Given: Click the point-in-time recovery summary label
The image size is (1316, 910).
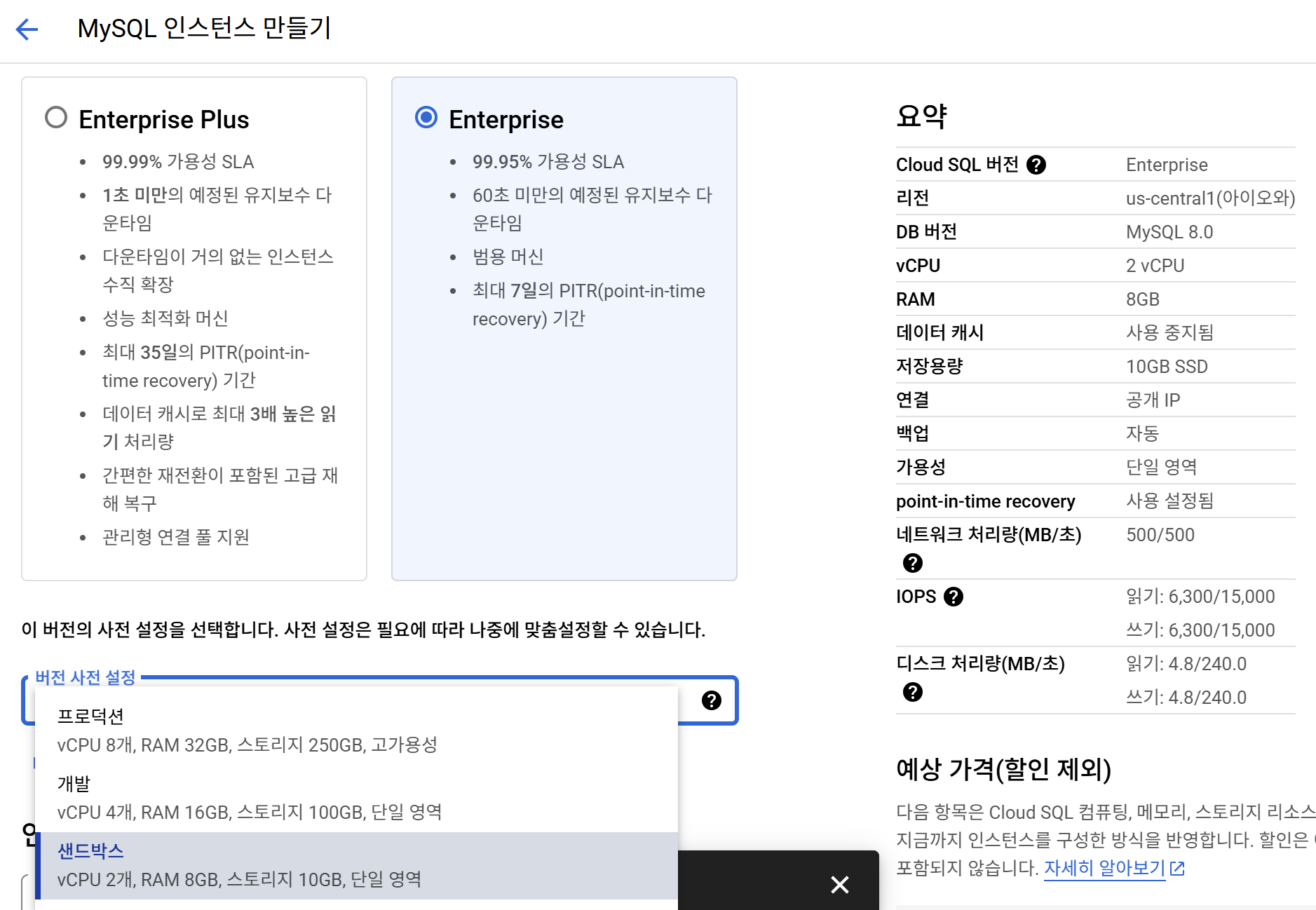Looking at the screenshot, I should 985,501.
